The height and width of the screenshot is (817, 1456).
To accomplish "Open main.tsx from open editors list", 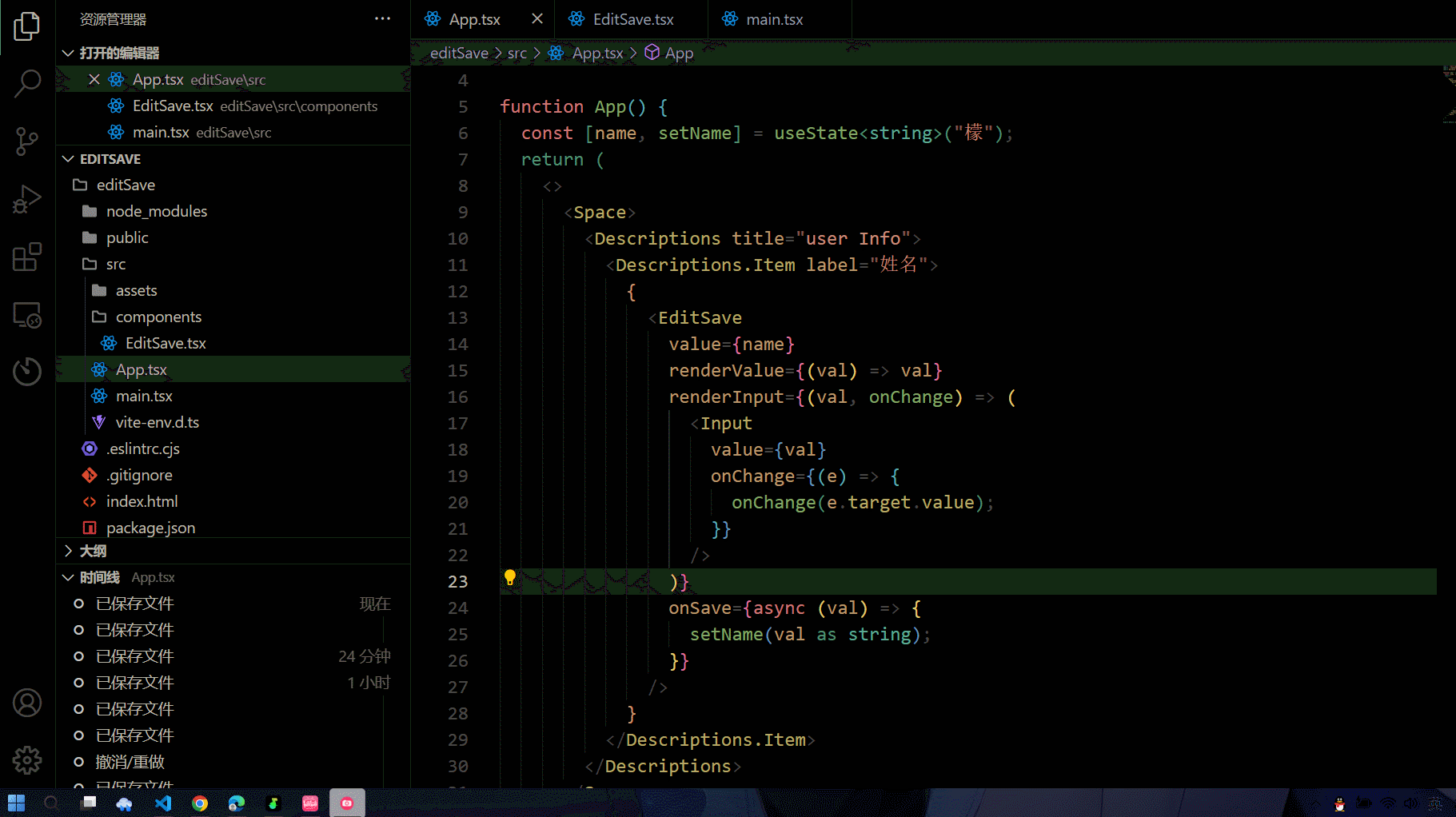I will [233, 132].
